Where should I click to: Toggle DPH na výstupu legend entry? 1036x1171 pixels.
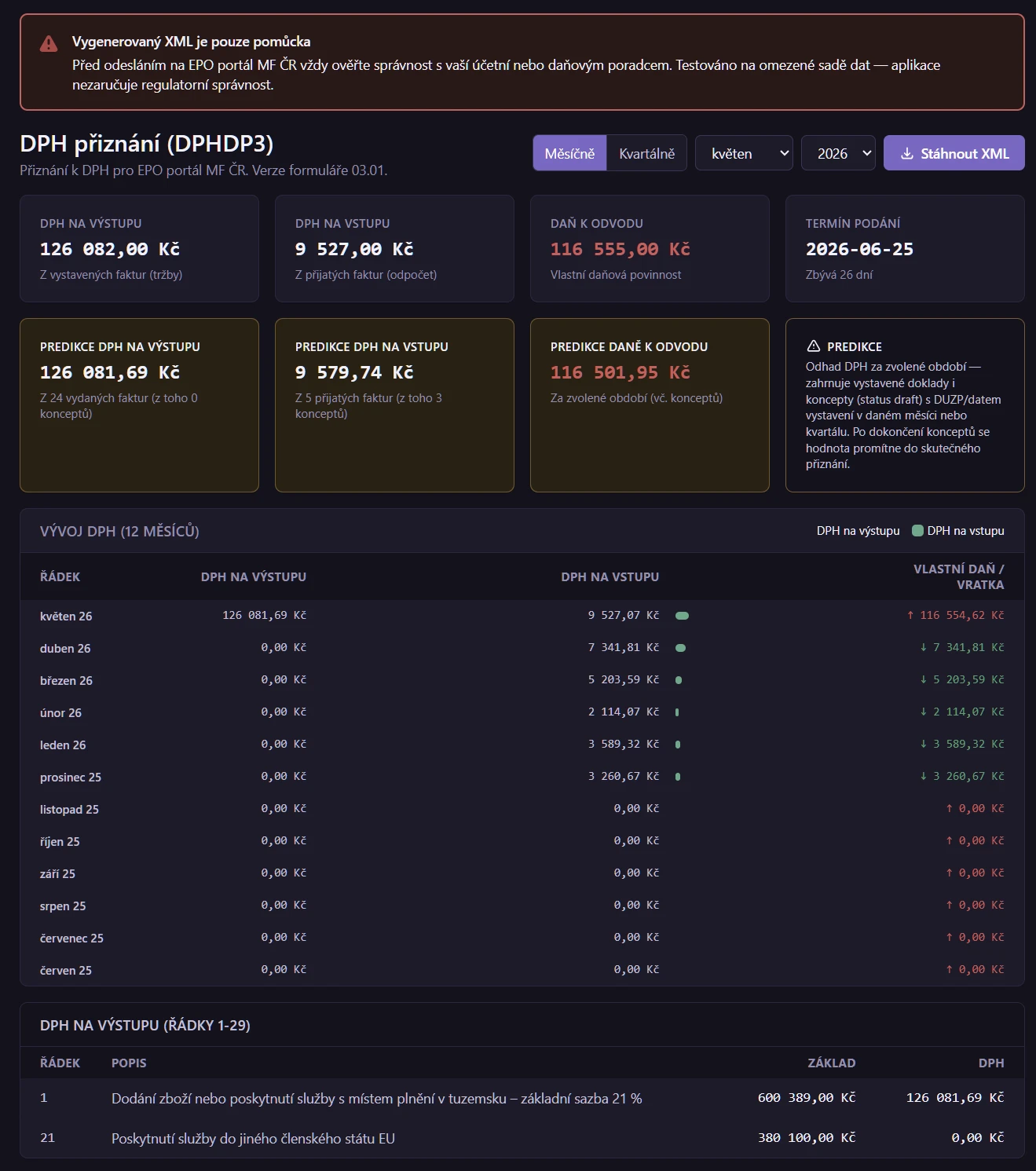coord(858,531)
